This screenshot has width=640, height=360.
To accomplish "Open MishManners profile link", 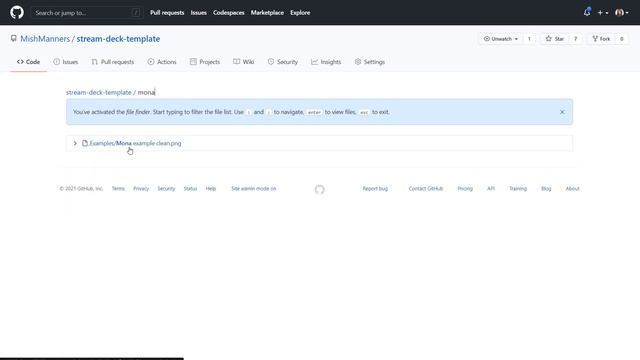I will (45, 39).
